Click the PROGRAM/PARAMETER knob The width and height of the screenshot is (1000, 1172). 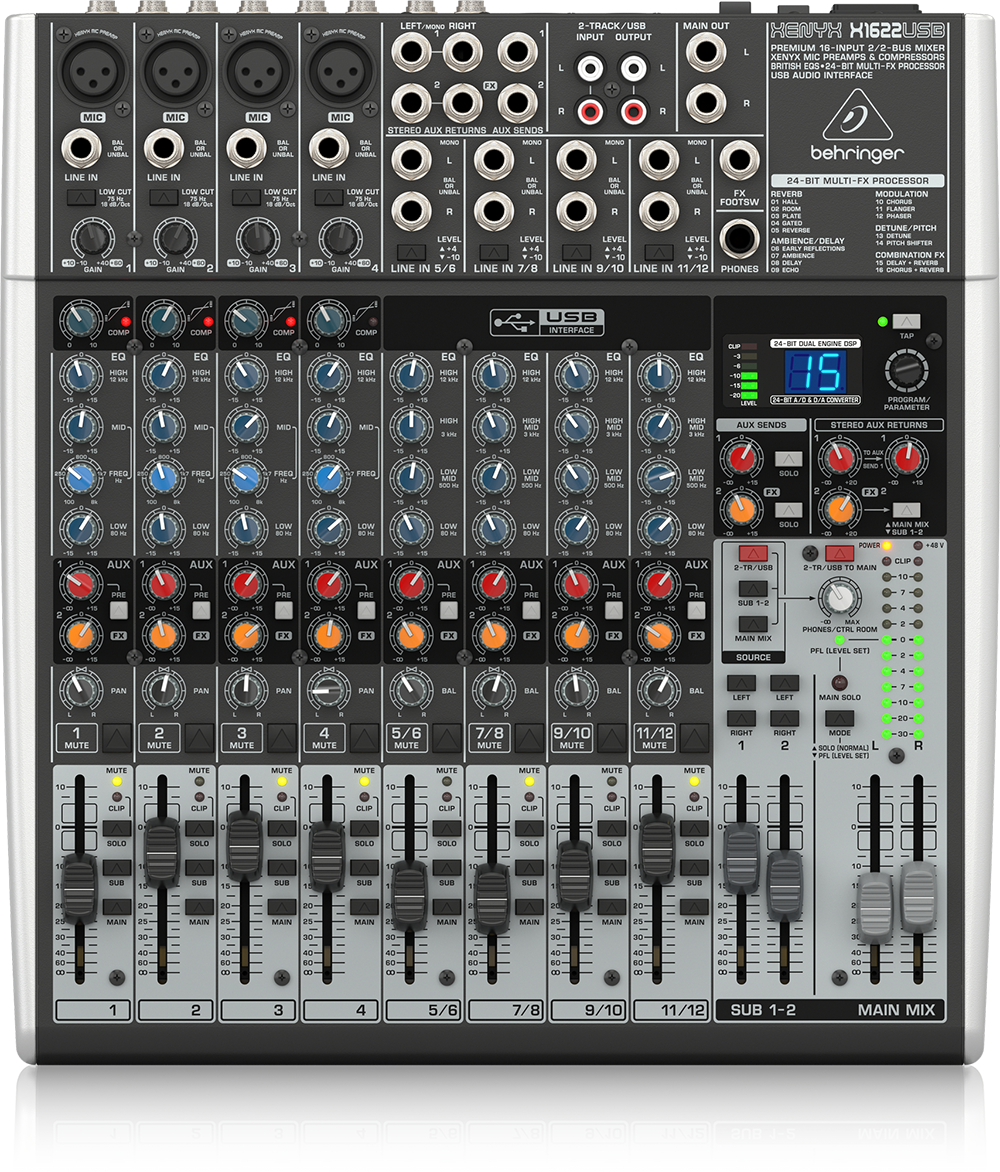pos(907,369)
